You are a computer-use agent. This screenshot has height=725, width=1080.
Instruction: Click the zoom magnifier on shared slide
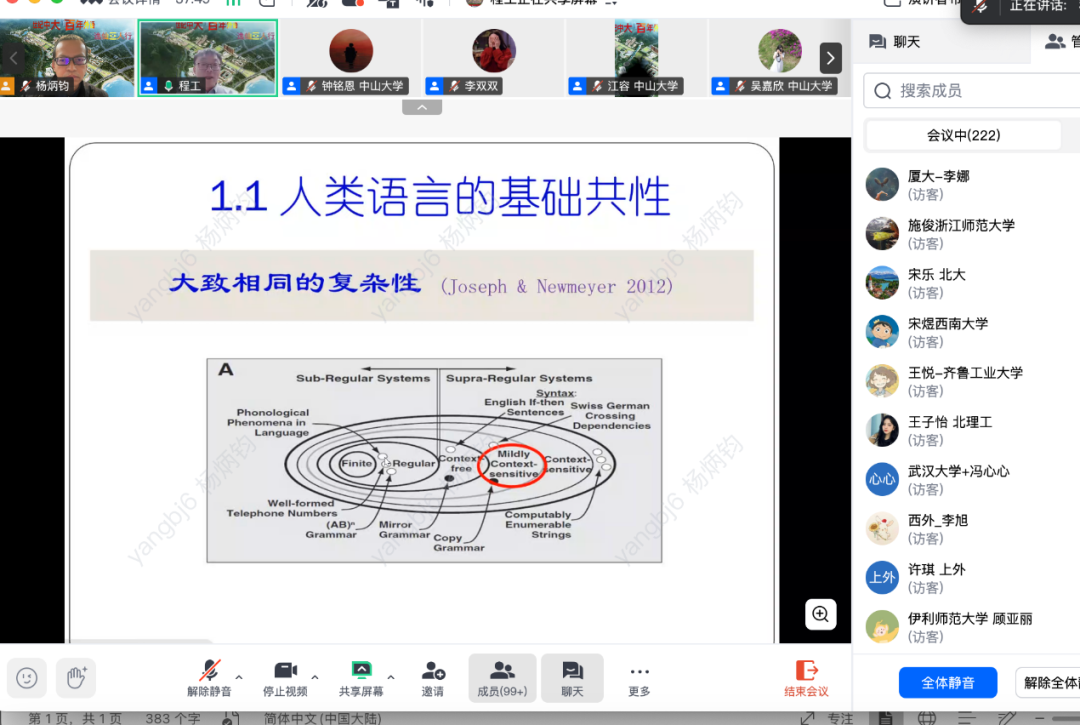pyautogui.click(x=820, y=614)
